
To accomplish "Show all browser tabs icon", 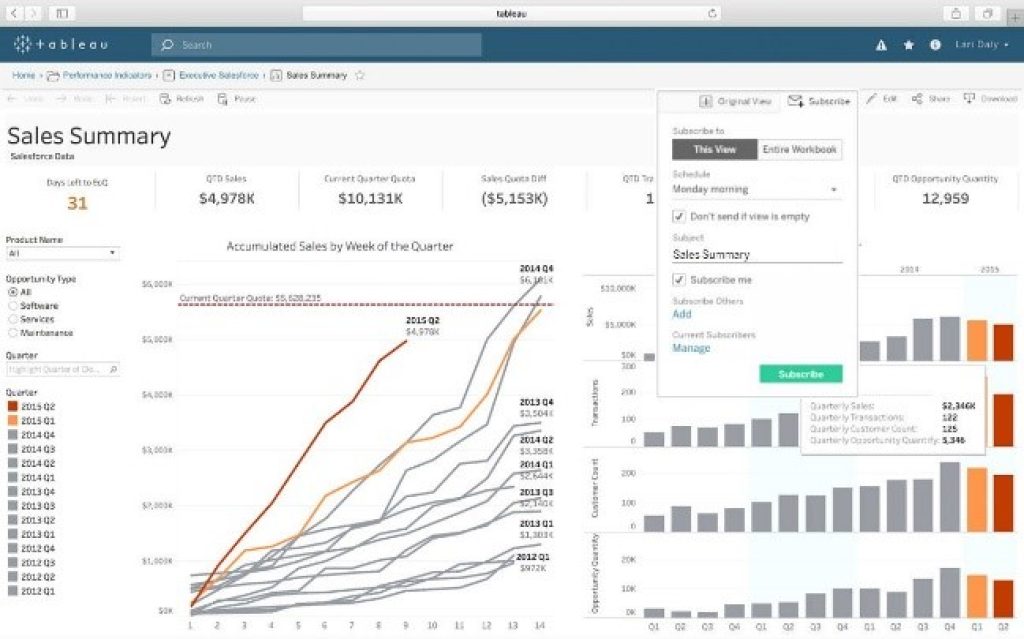I will point(987,13).
